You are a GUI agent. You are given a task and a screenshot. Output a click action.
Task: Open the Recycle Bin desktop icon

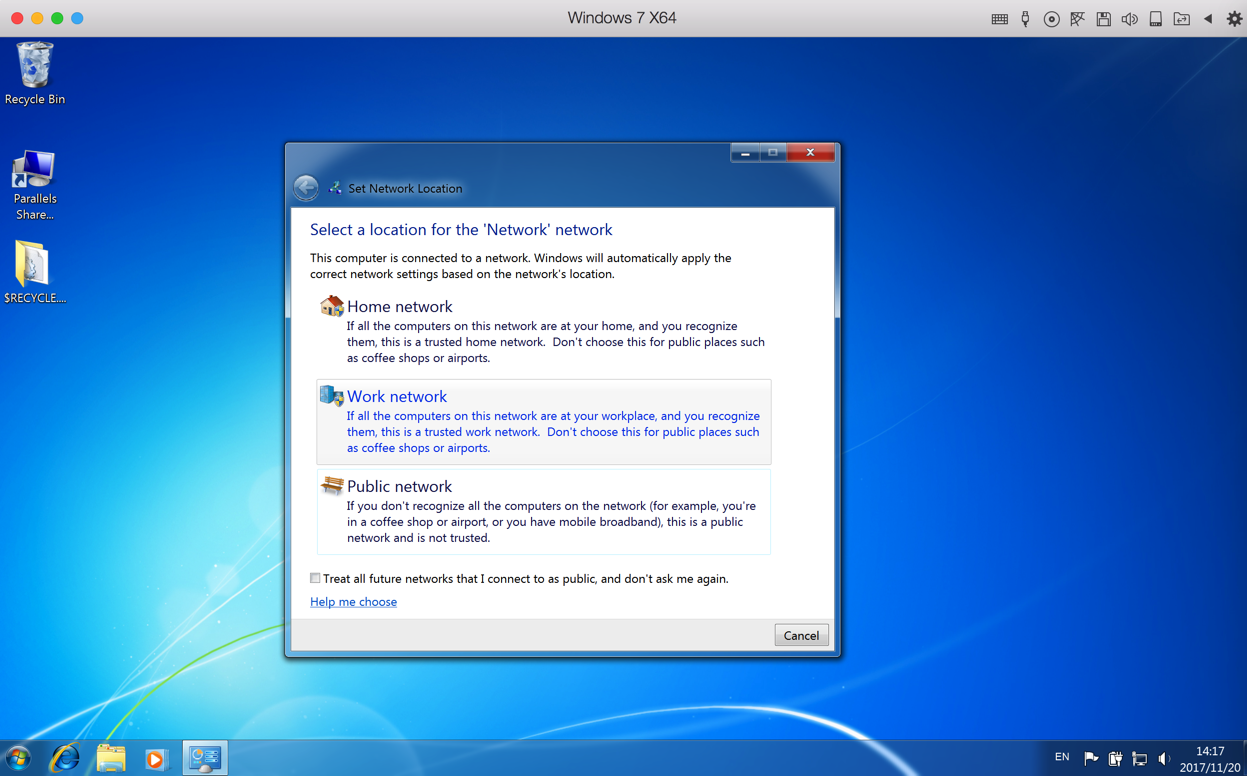point(35,73)
